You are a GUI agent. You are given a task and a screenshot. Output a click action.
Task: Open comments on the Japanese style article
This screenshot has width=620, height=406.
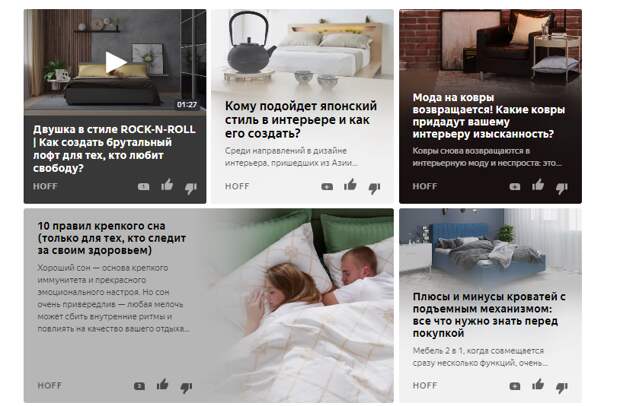pos(327,187)
